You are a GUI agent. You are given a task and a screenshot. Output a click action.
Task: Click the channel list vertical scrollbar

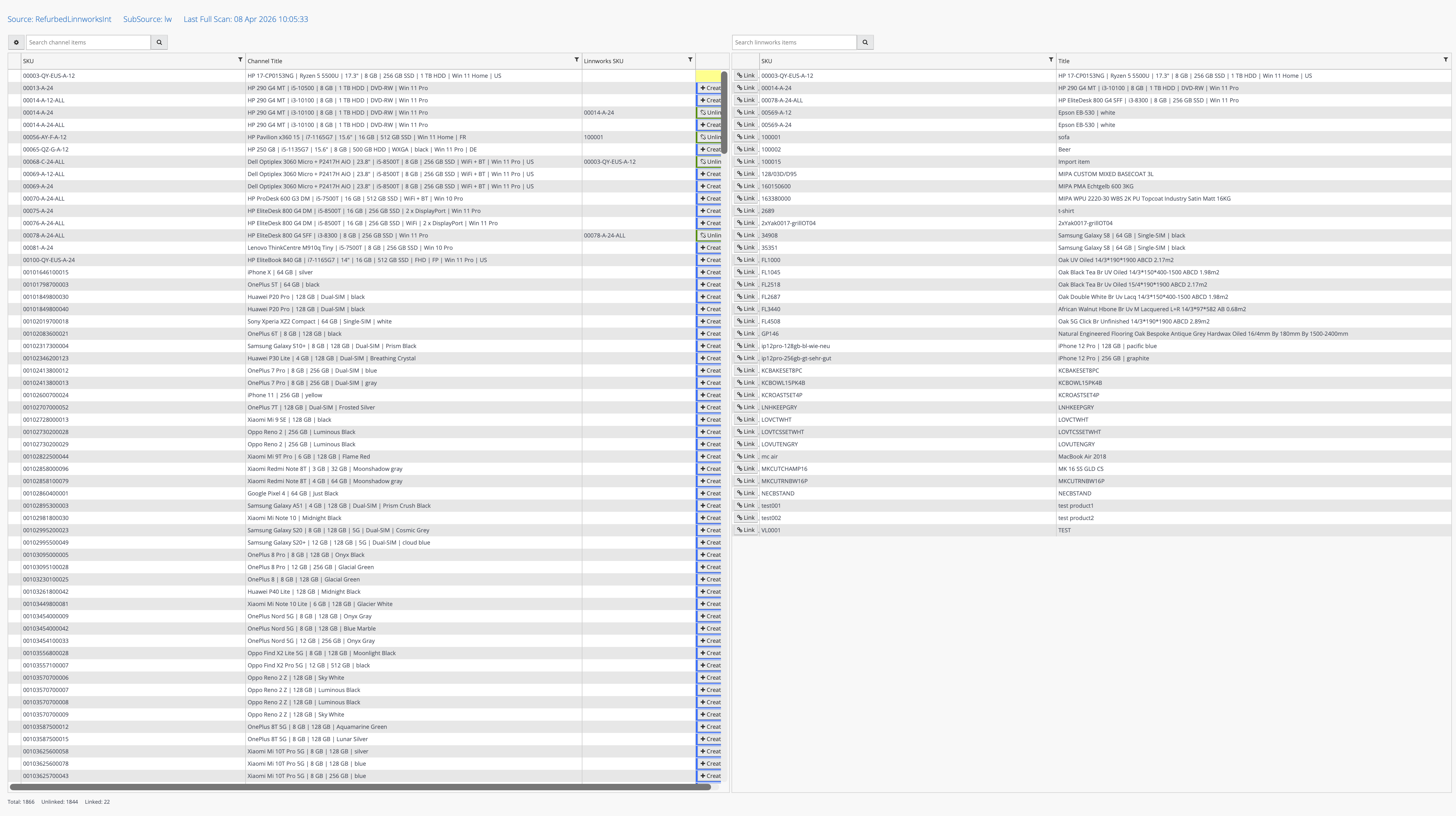pyautogui.click(x=724, y=113)
